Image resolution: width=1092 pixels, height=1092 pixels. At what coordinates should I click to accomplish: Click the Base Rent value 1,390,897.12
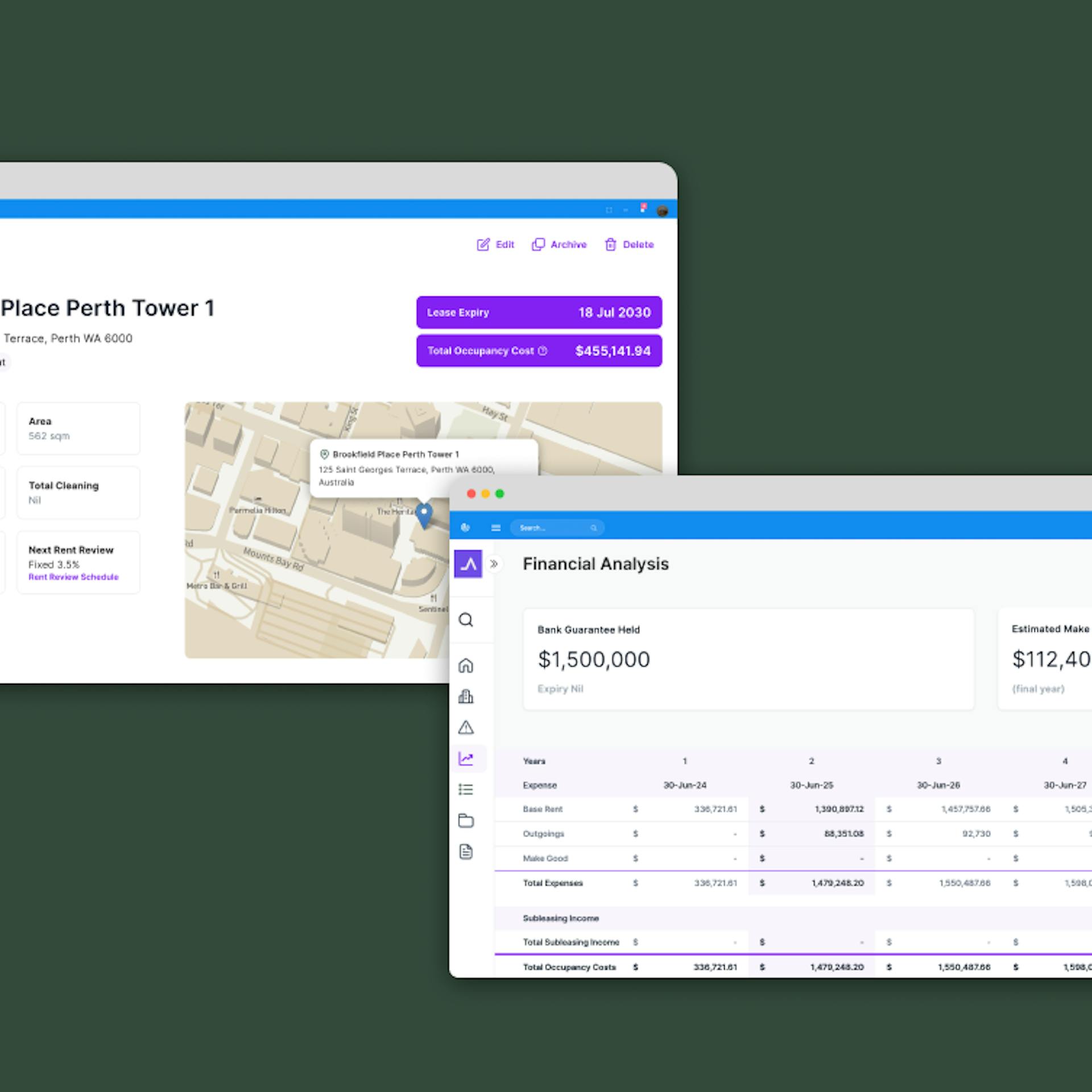tap(839, 809)
